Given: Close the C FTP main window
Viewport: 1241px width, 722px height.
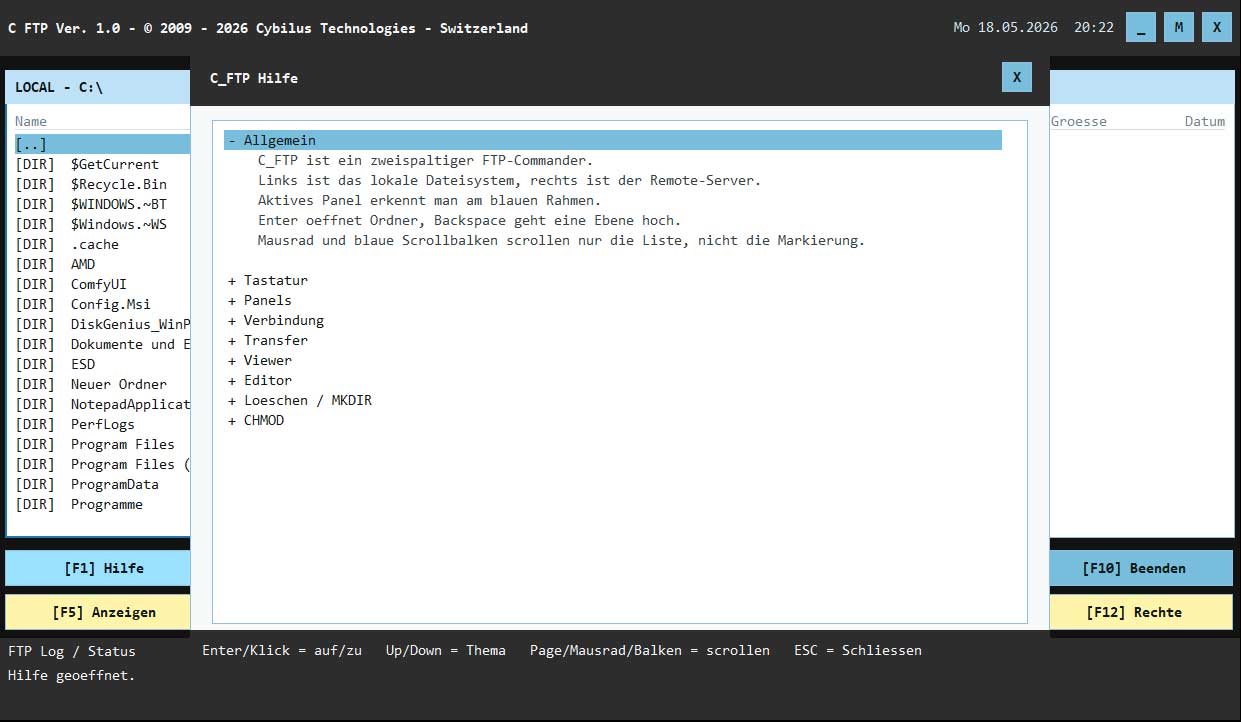Looking at the screenshot, I should [1217, 27].
